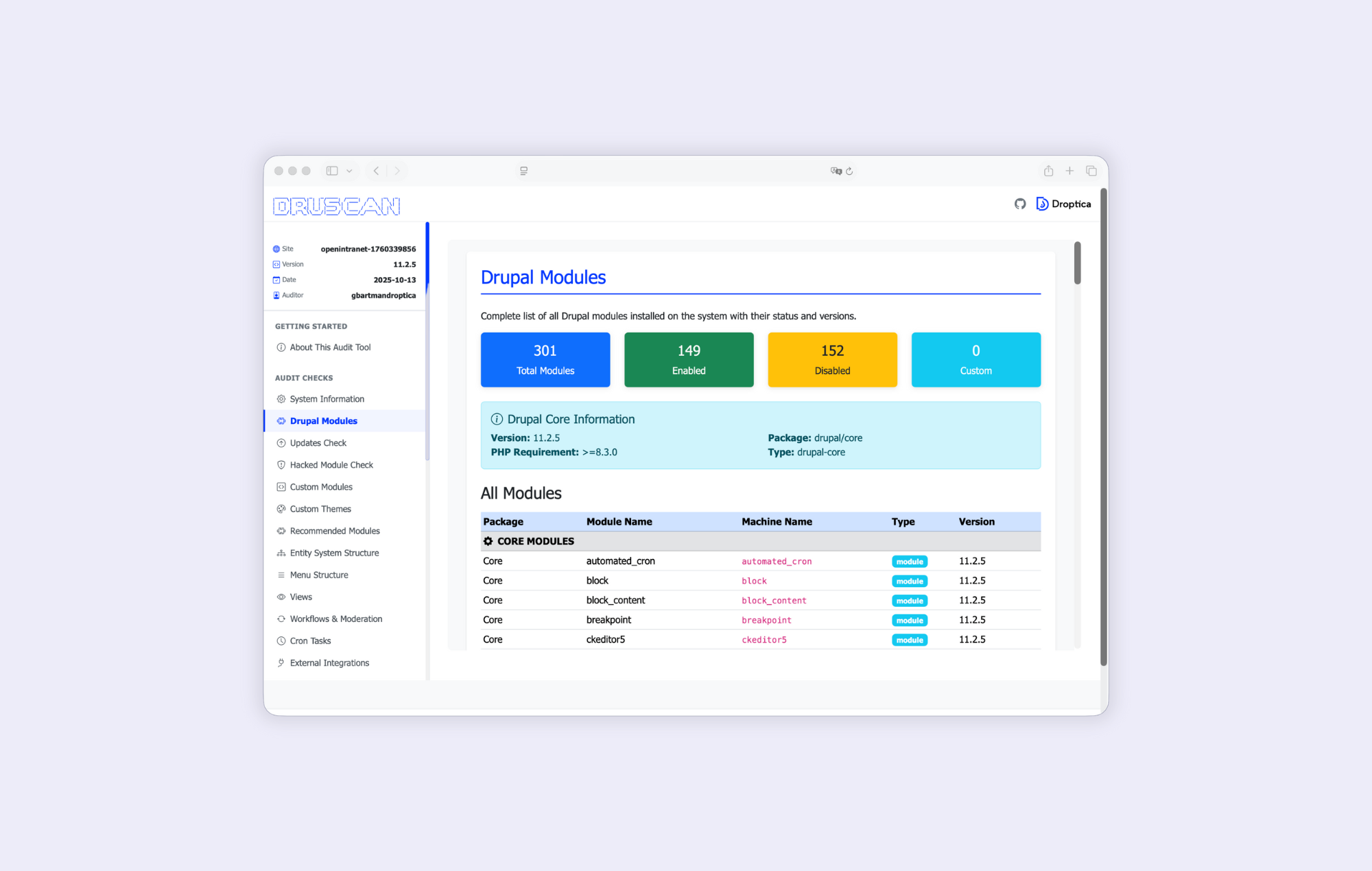Image resolution: width=1372 pixels, height=871 pixels.
Task: Click the 301 Total Modules card
Action: [545, 359]
